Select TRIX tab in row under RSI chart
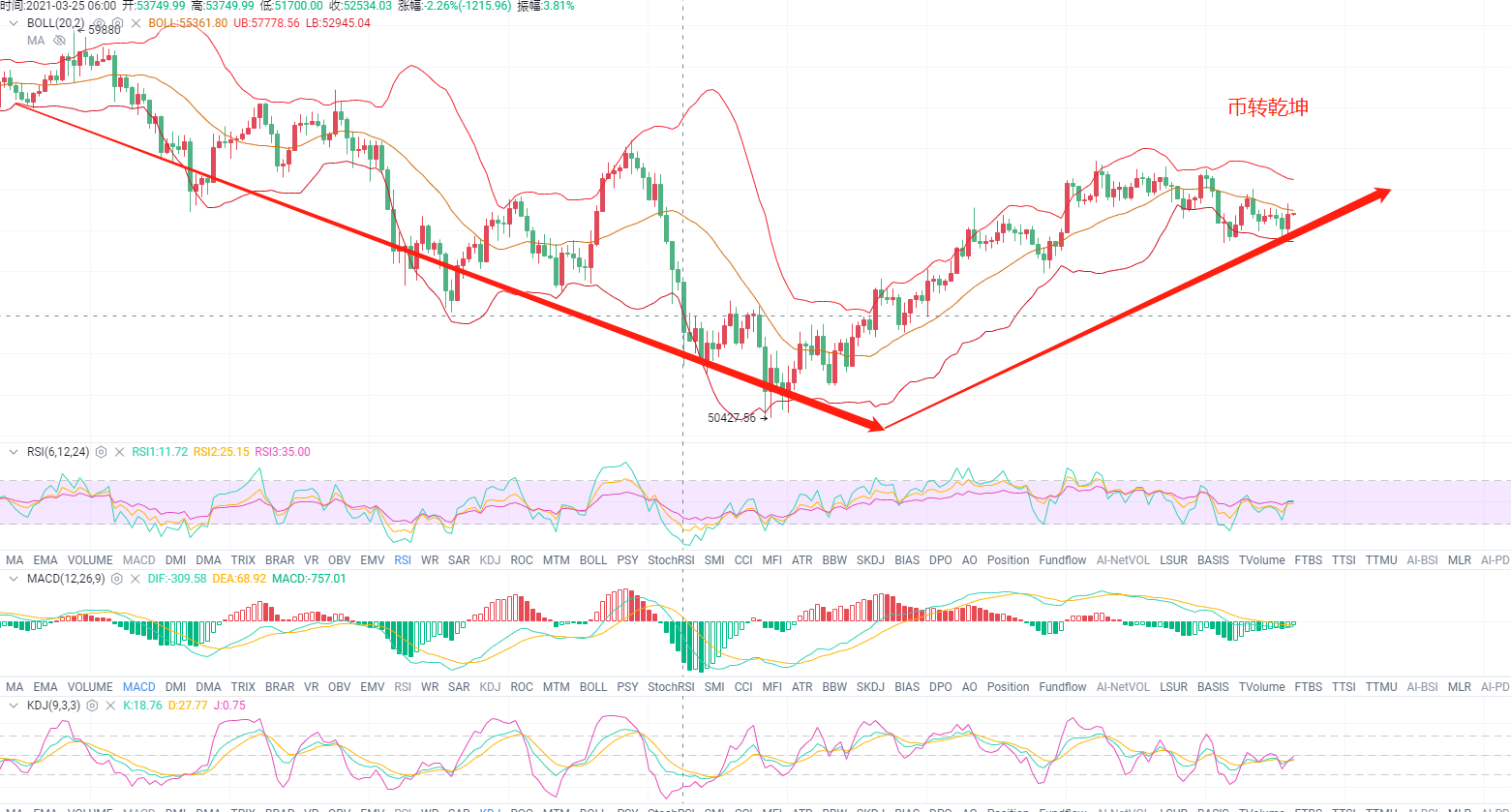 click(243, 560)
